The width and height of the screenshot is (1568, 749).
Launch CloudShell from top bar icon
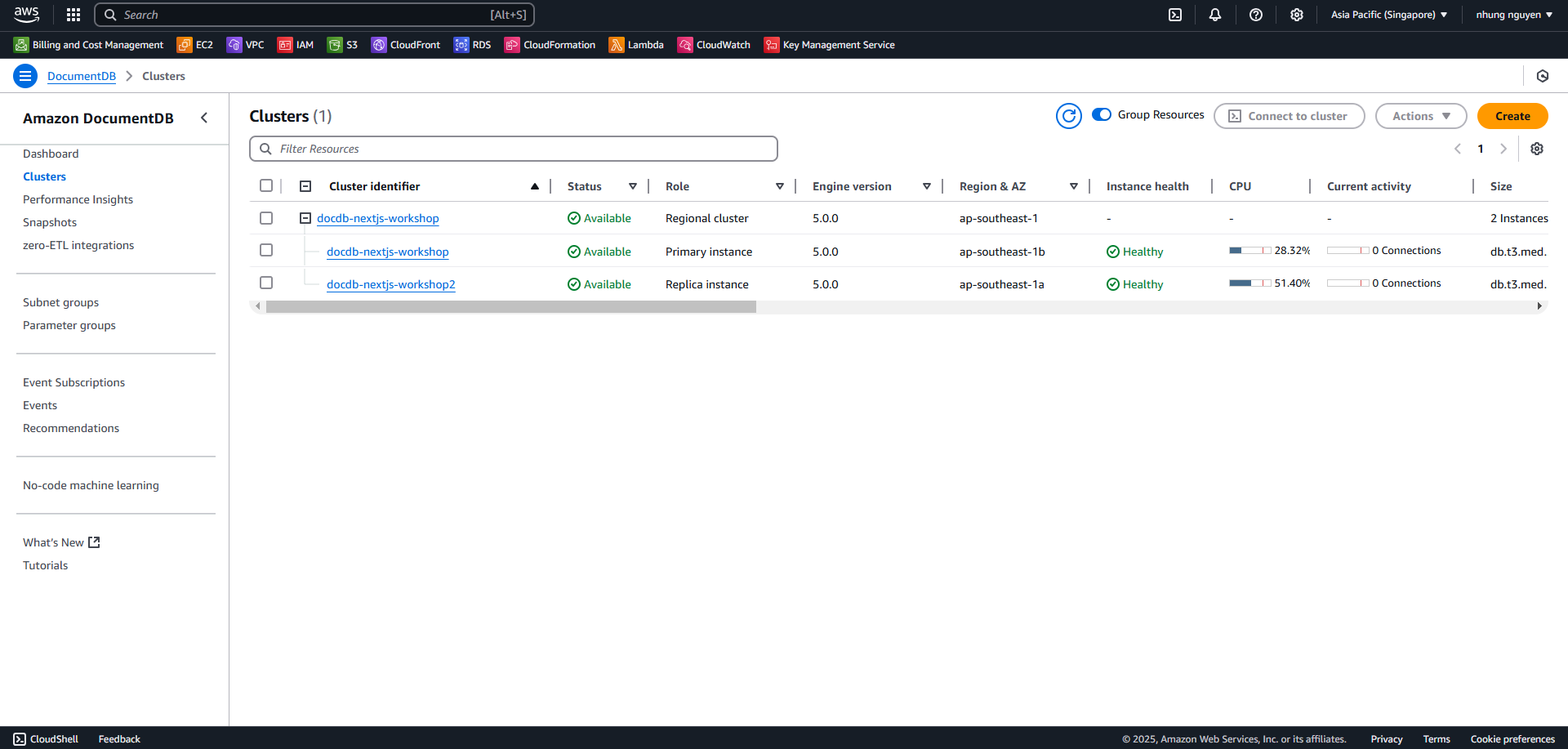click(x=1175, y=15)
